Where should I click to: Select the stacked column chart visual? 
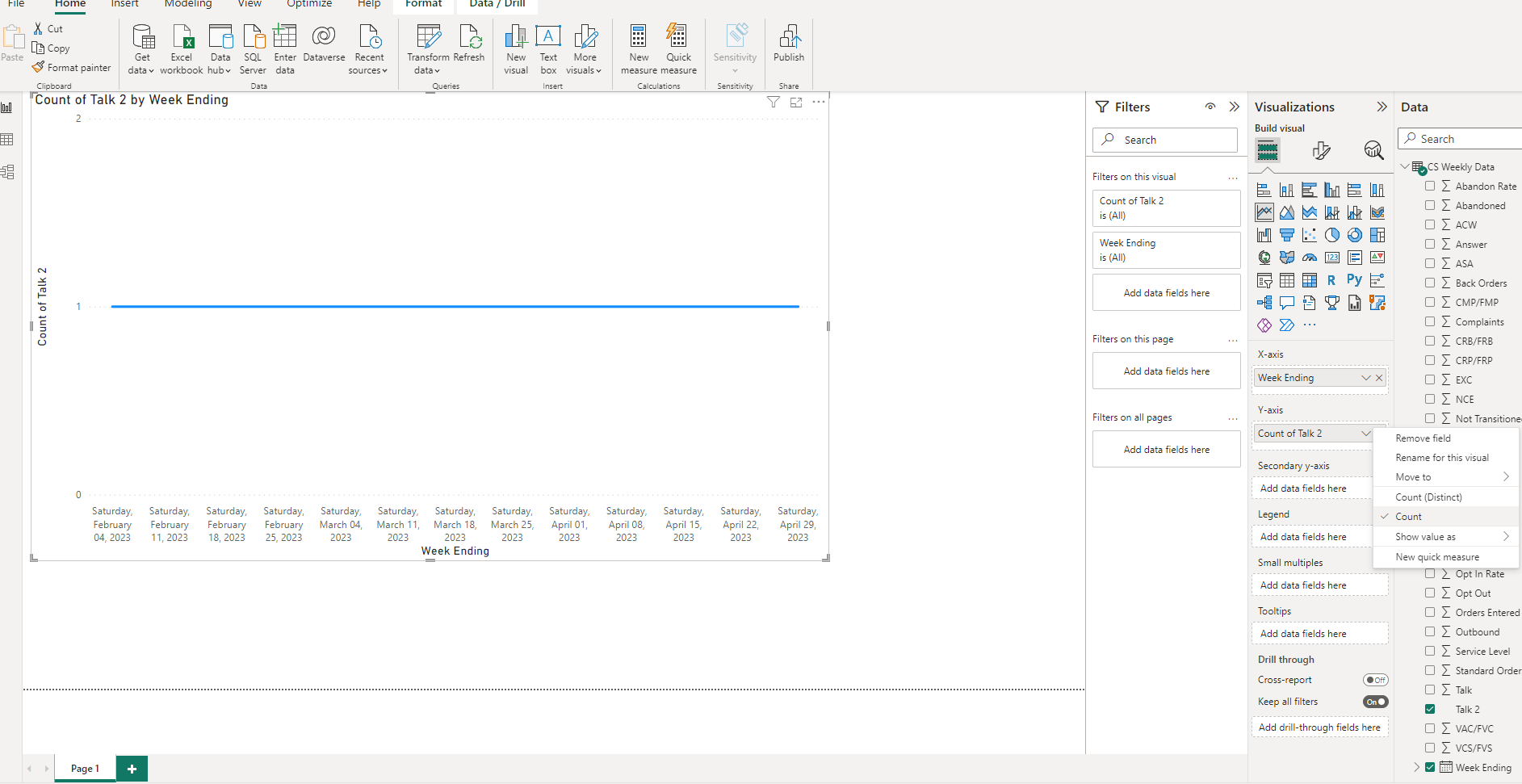pyautogui.click(x=1287, y=190)
